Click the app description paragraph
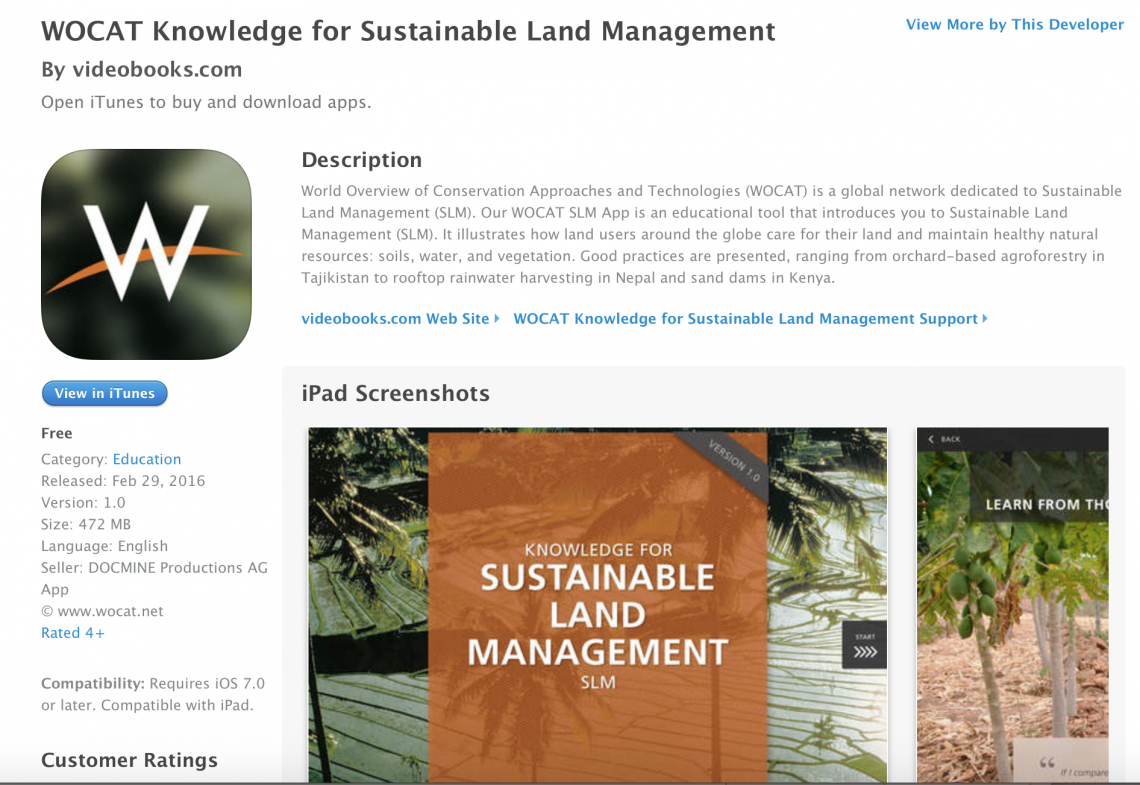The image size is (1140, 785). coord(712,234)
